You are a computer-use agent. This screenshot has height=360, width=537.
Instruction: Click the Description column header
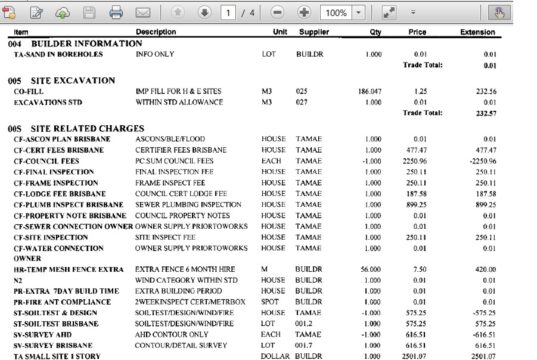(156, 32)
